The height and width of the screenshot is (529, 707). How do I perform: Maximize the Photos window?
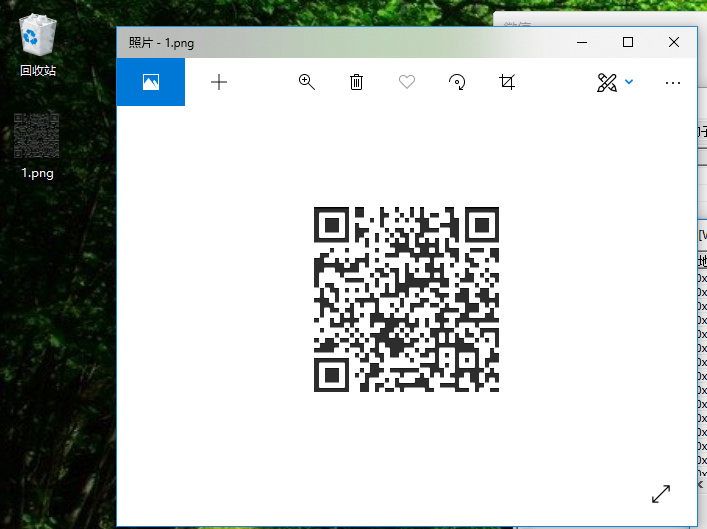pyautogui.click(x=628, y=42)
